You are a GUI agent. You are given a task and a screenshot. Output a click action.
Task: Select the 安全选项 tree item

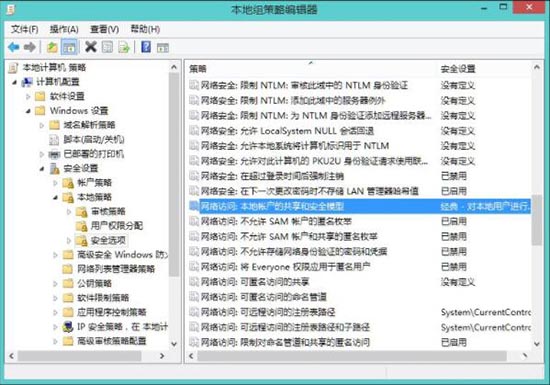point(108,241)
